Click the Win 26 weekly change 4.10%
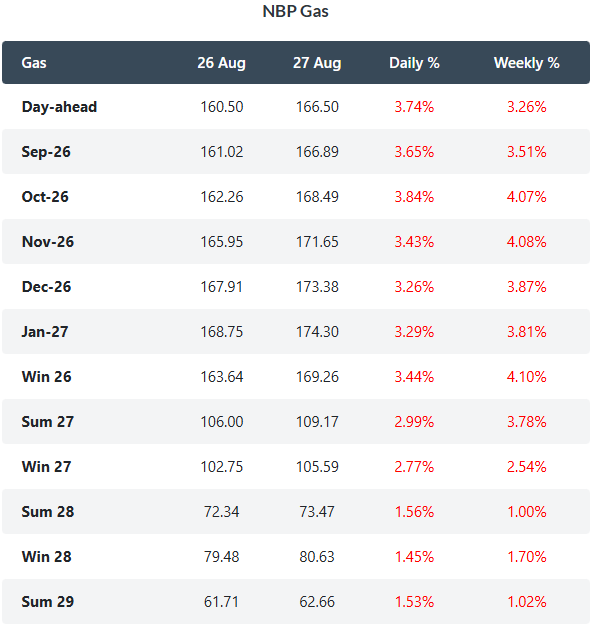603x630 pixels. click(527, 377)
